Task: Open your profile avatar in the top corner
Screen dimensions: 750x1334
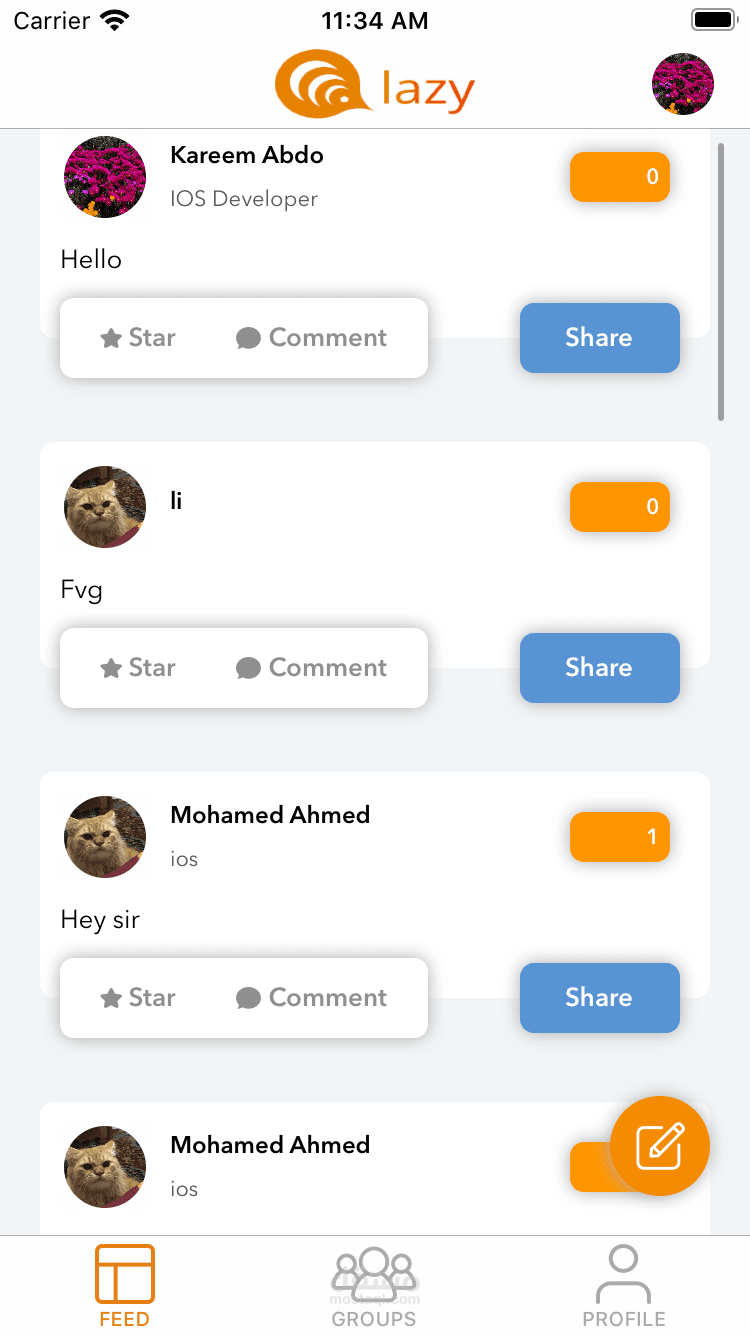Action: point(683,84)
